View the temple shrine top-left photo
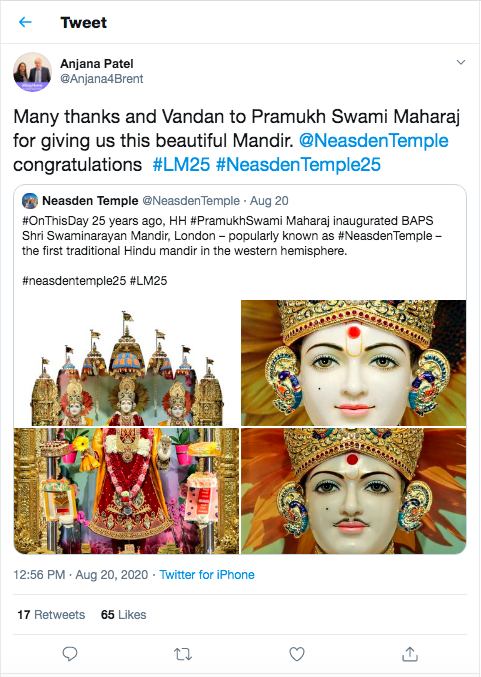 pos(127,363)
